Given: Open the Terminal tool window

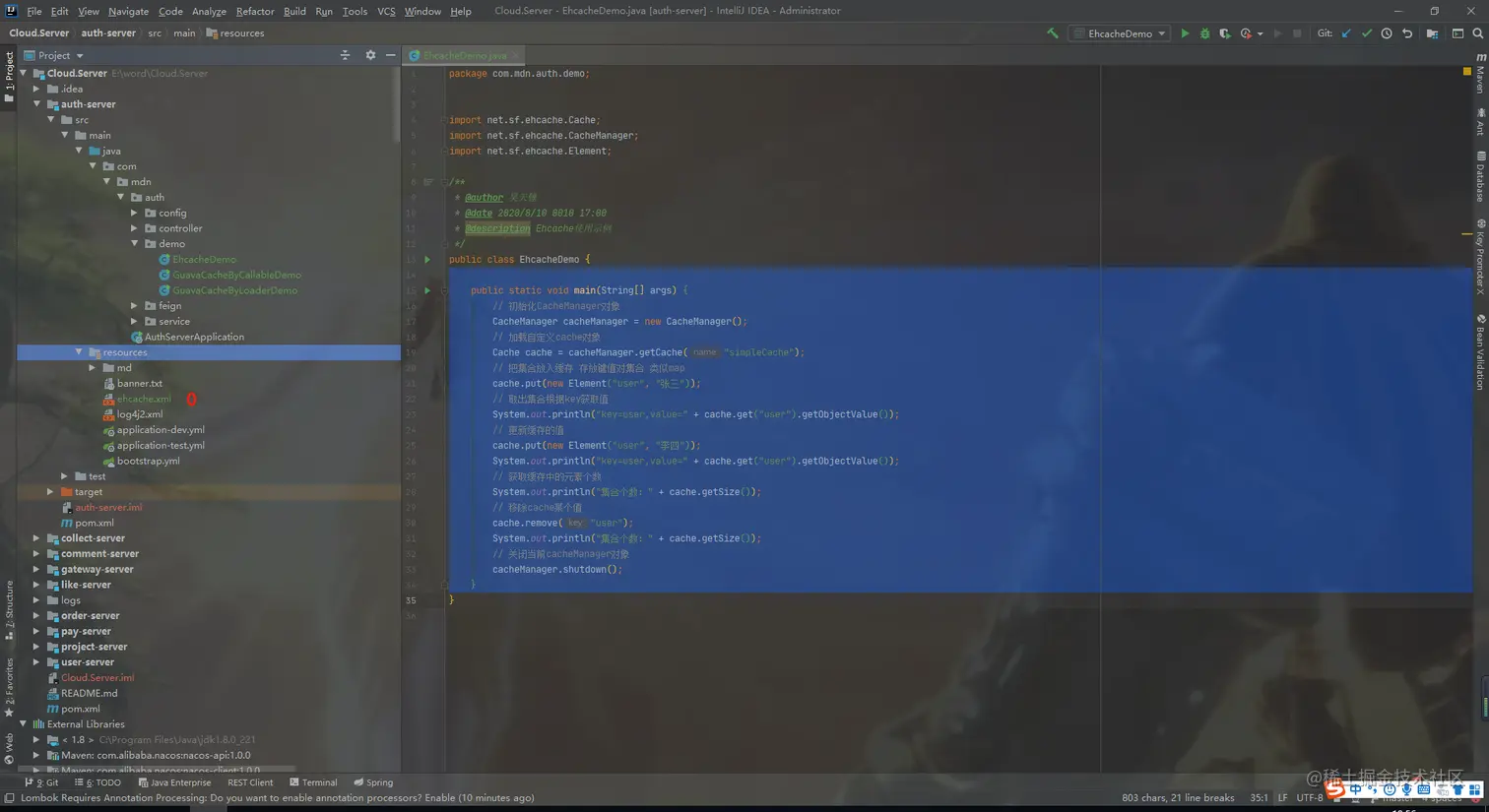Looking at the screenshot, I should (313, 782).
